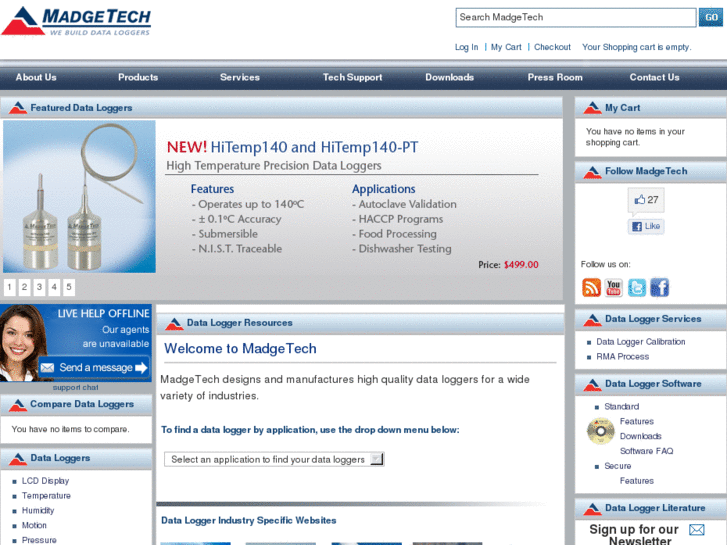Open the Humidity category
The height and width of the screenshot is (545, 727).
pyautogui.click(x=38, y=511)
